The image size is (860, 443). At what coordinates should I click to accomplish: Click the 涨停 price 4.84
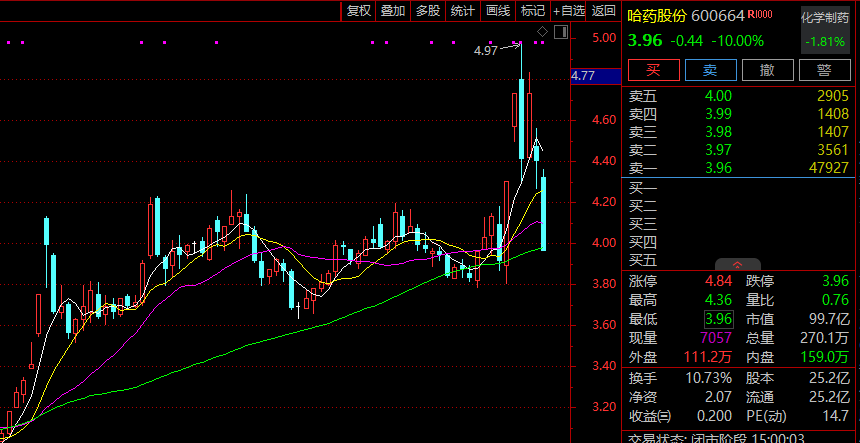tap(718, 282)
